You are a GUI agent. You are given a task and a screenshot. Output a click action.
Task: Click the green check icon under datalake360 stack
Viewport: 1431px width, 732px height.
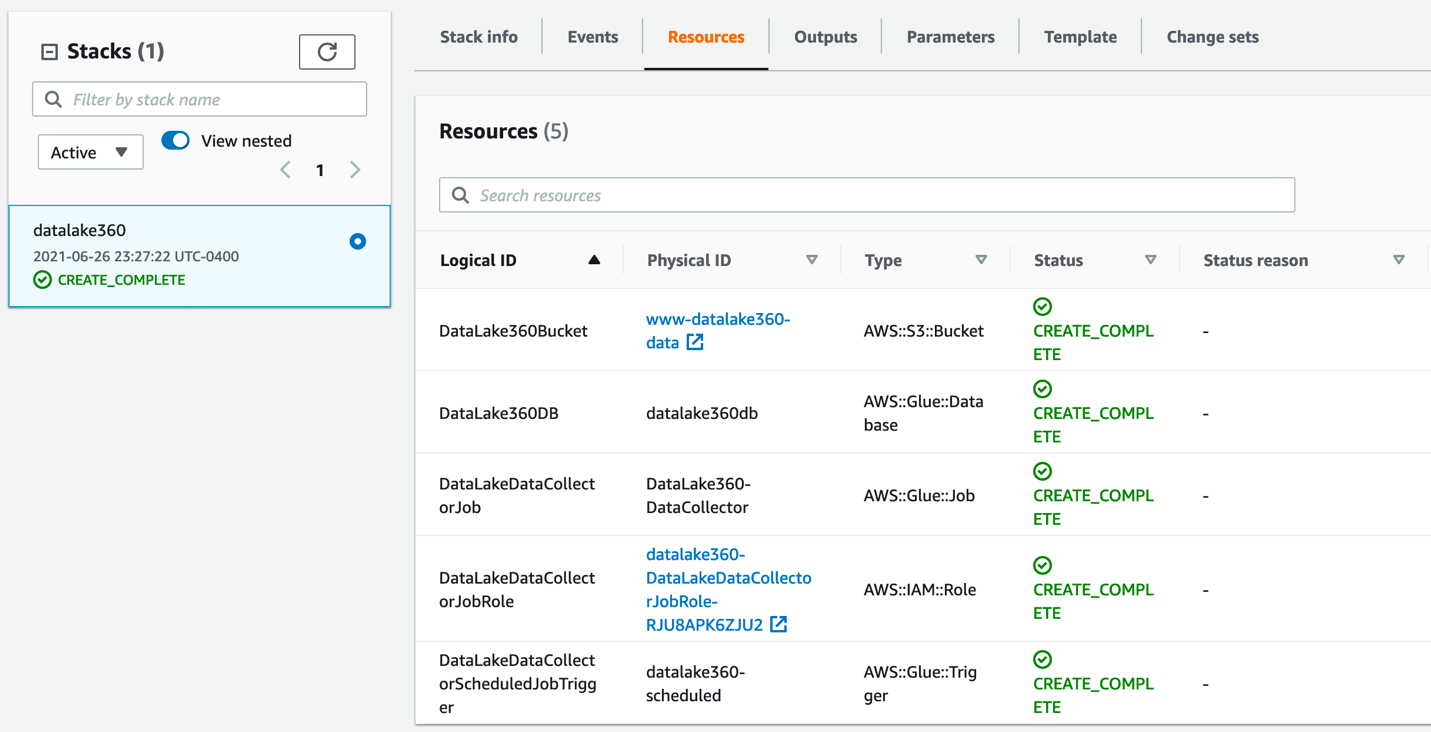pyautogui.click(x=42, y=280)
